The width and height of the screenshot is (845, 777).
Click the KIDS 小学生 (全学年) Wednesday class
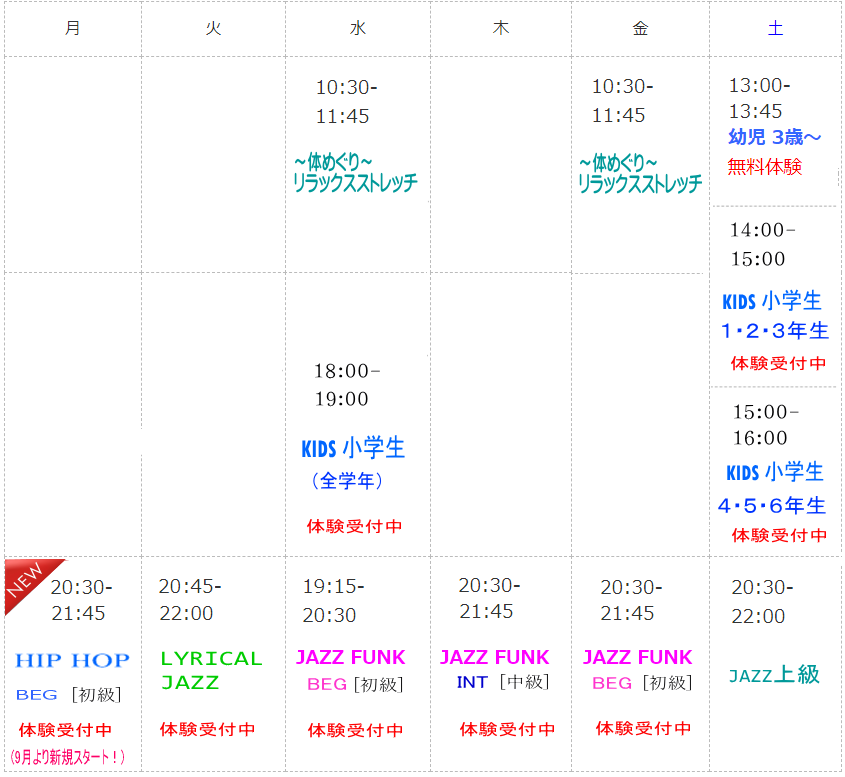pos(353,449)
